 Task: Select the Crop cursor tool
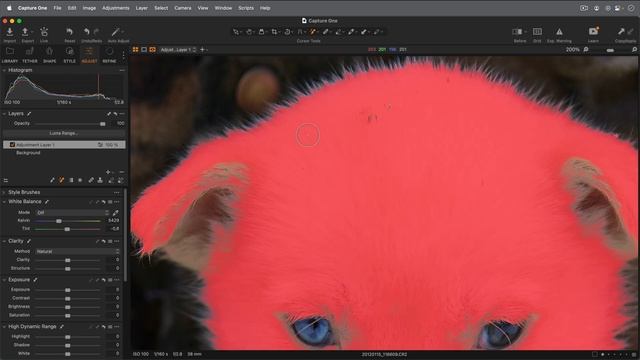pyautogui.click(x=274, y=32)
